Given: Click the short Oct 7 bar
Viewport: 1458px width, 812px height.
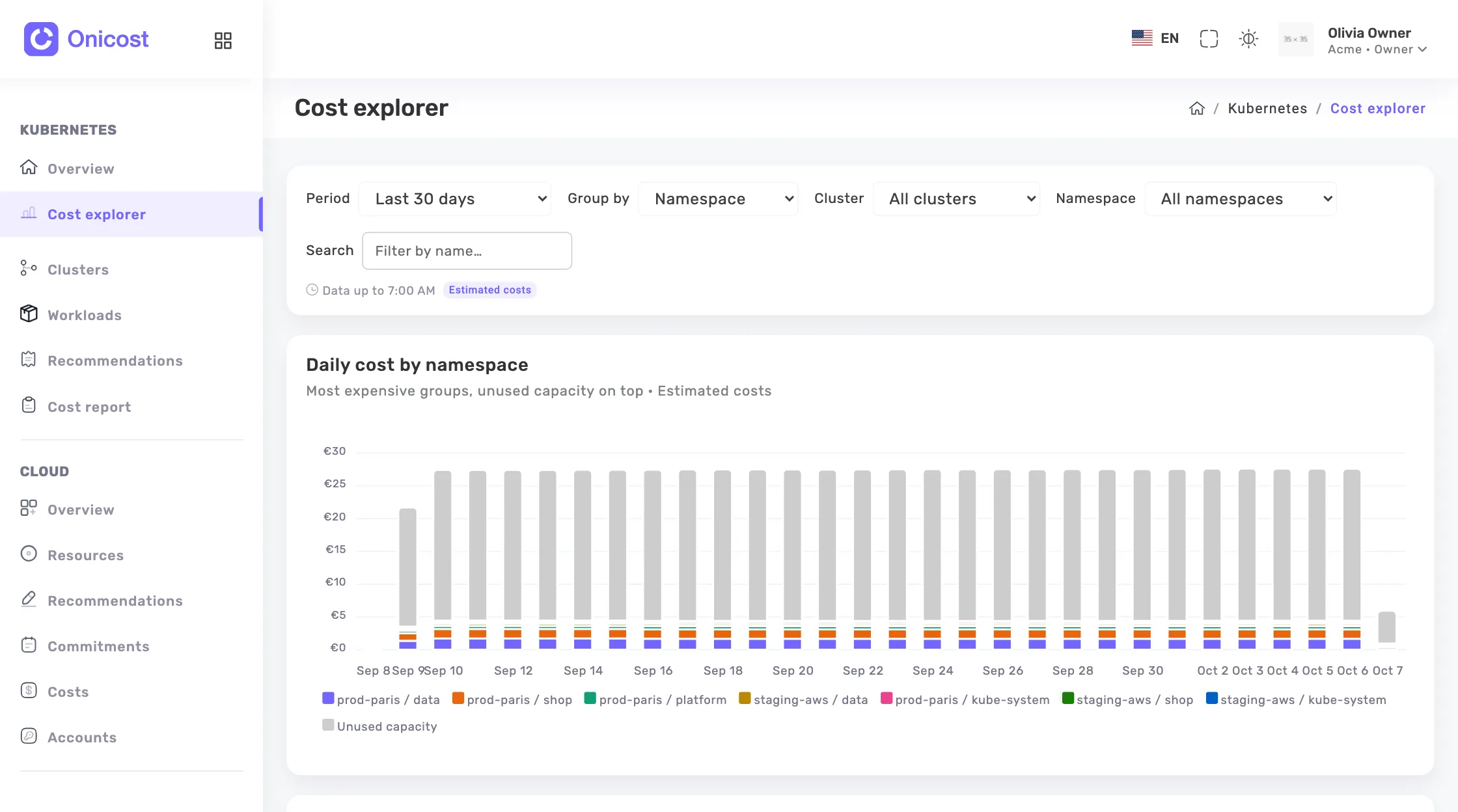Looking at the screenshot, I should (x=1386, y=630).
